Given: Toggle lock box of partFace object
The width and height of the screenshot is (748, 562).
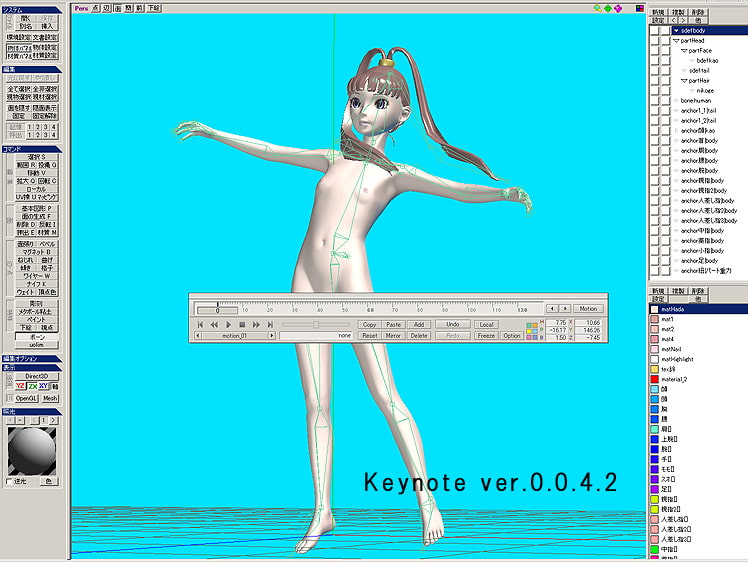Looking at the screenshot, I should [665, 51].
